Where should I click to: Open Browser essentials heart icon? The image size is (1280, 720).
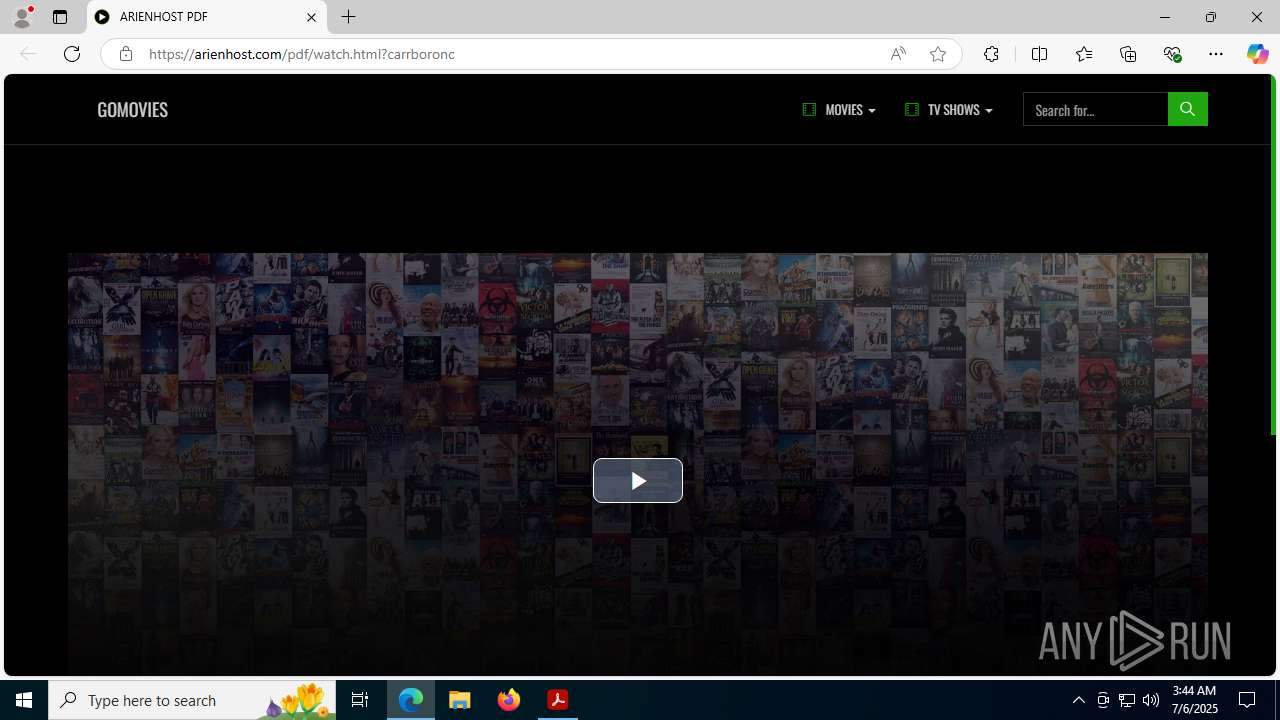pyautogui.click(x=1172, y=54)
